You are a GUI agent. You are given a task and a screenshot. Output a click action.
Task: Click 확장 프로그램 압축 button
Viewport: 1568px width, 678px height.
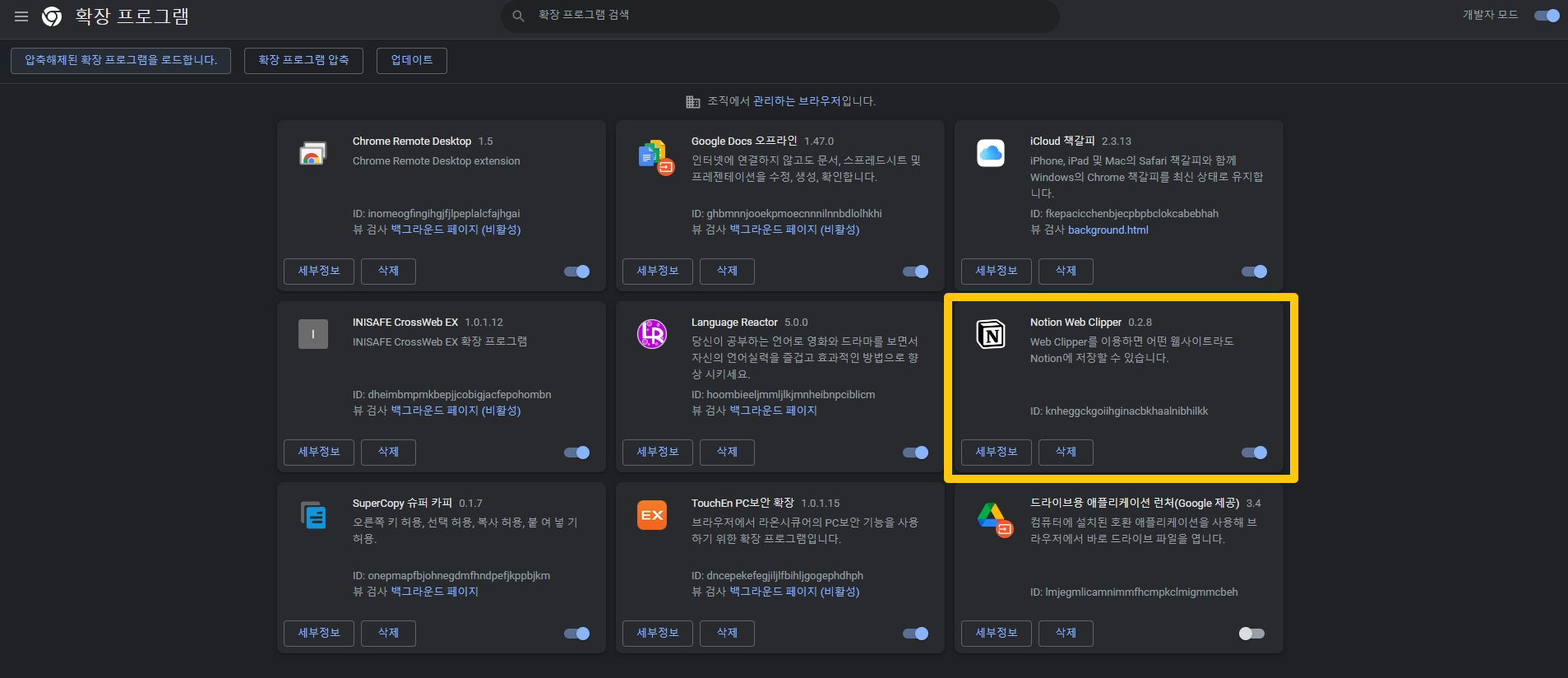click(303, 60)
